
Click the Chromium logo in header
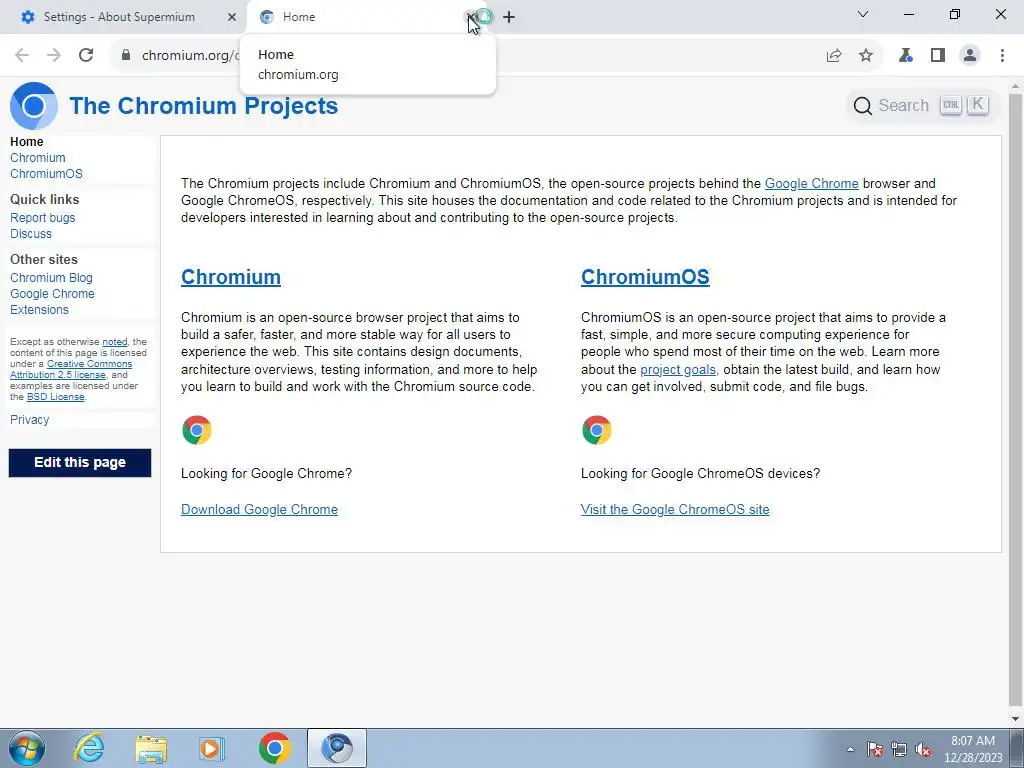coord(34,106)
